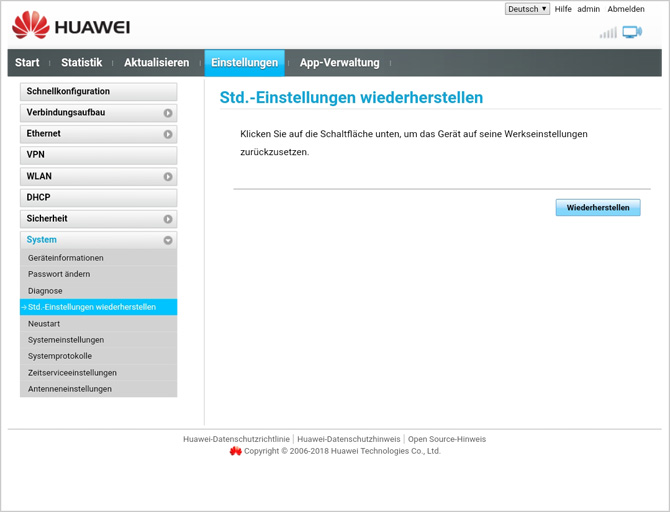Click the signal strength bars icon
Screen dimensions: 670x512
608,32
